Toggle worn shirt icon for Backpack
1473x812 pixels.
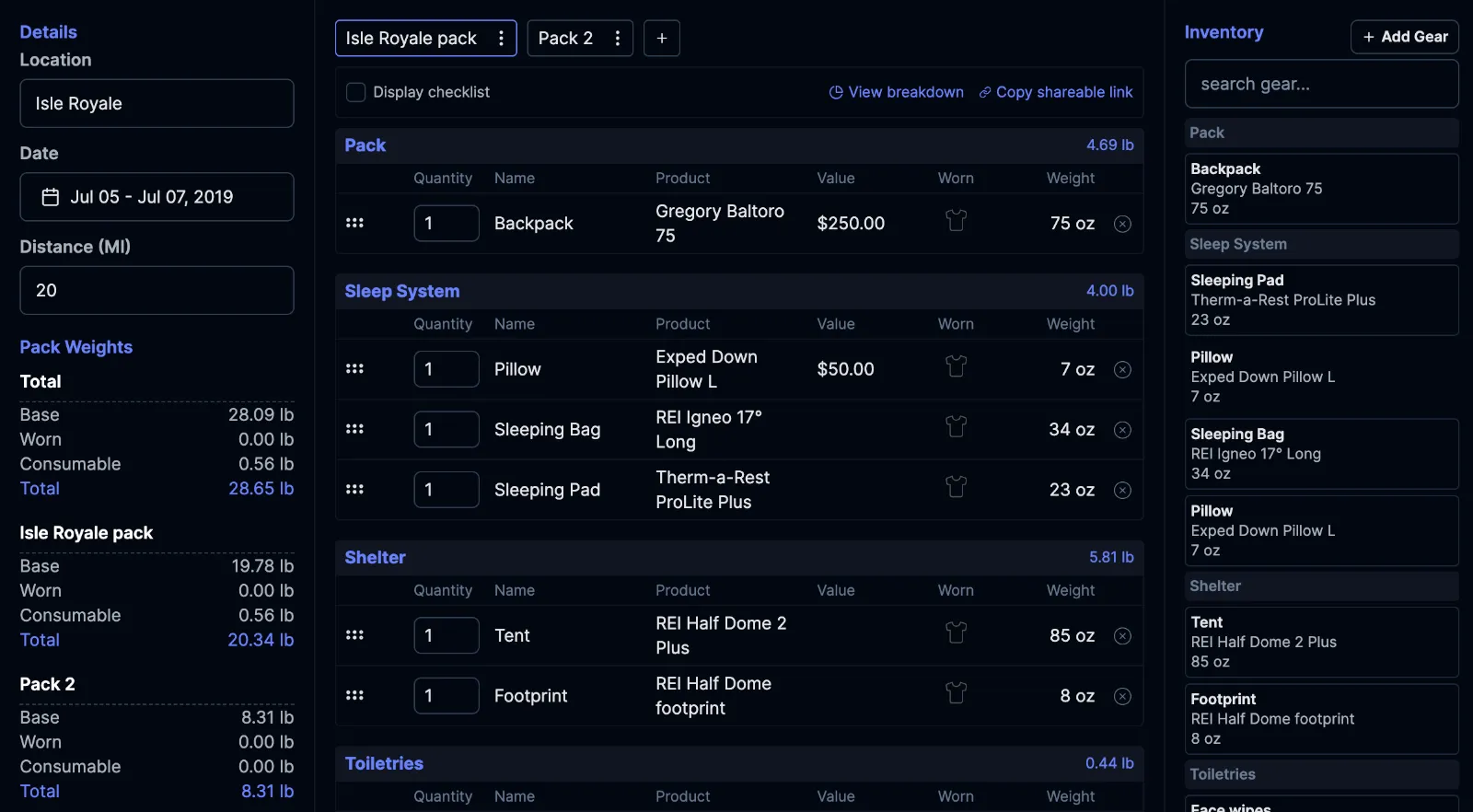957,221
